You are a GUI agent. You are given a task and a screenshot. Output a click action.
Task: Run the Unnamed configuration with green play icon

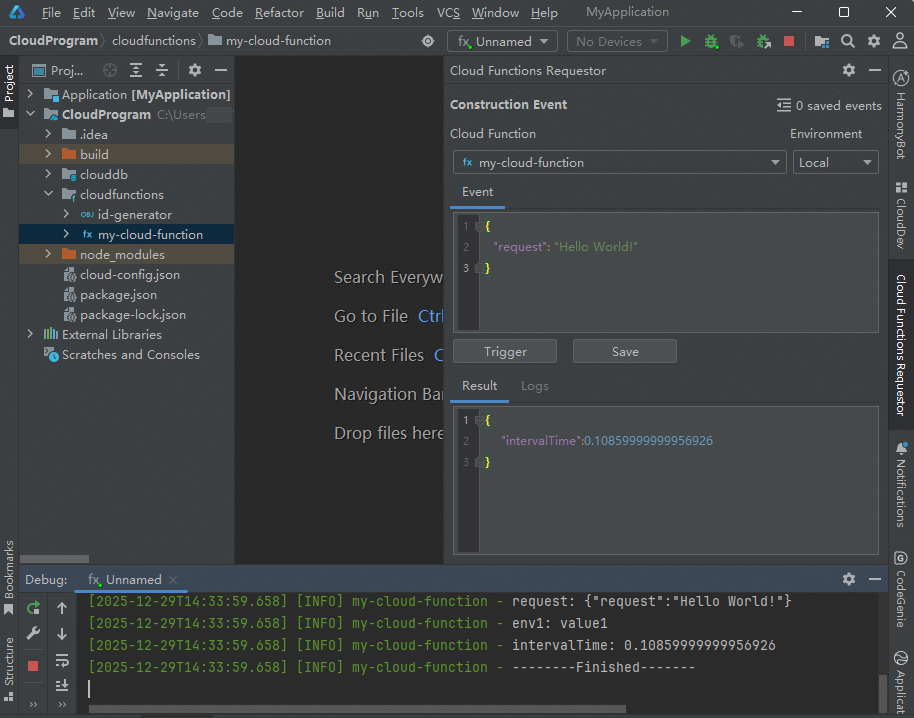[685, 41]
